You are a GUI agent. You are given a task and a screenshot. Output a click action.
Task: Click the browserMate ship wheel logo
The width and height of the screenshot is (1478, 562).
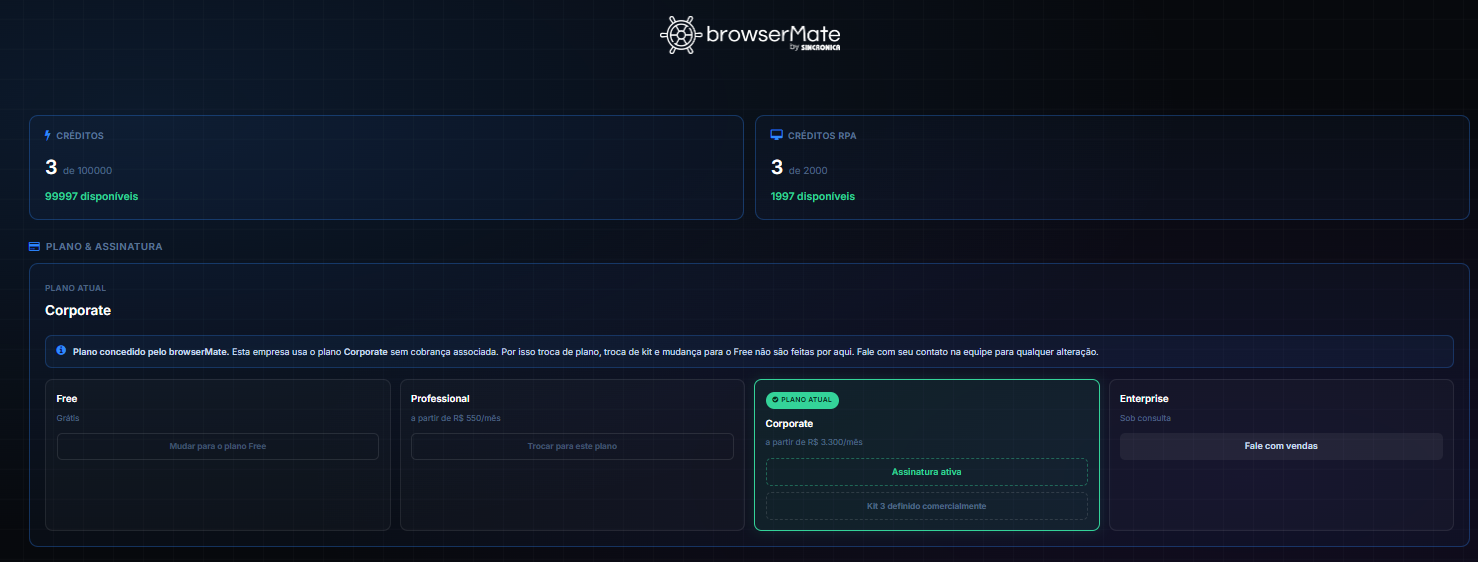click(x=680, y=35)
